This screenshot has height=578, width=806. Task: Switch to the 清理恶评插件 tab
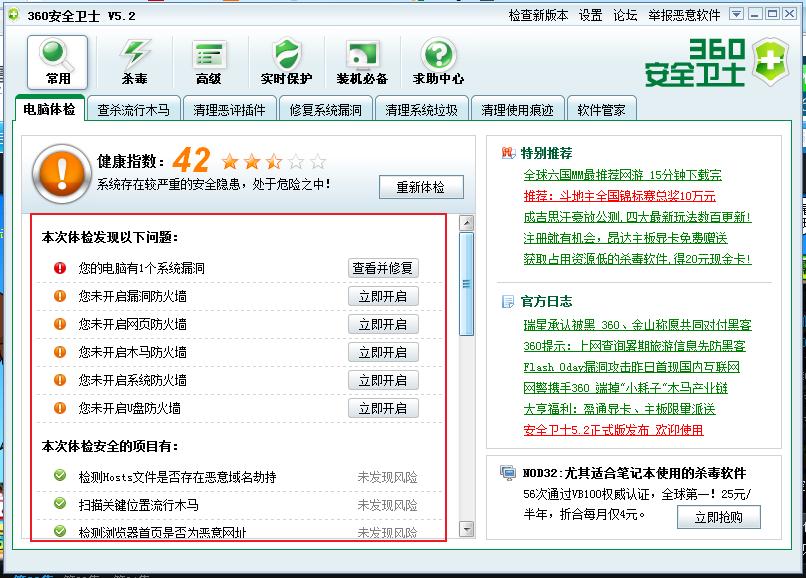(230, 110)
